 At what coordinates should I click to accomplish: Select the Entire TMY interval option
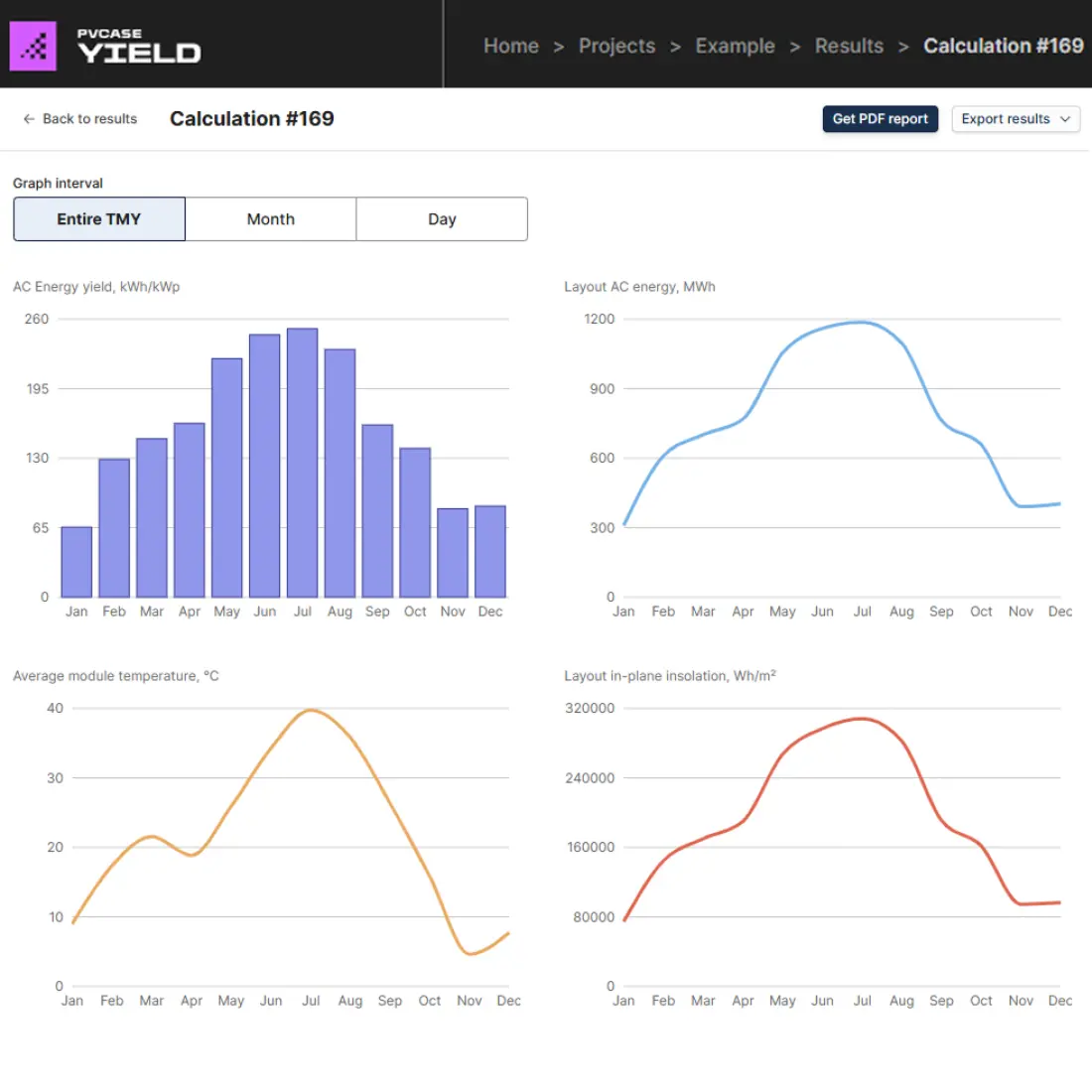[x=98, y=218]
